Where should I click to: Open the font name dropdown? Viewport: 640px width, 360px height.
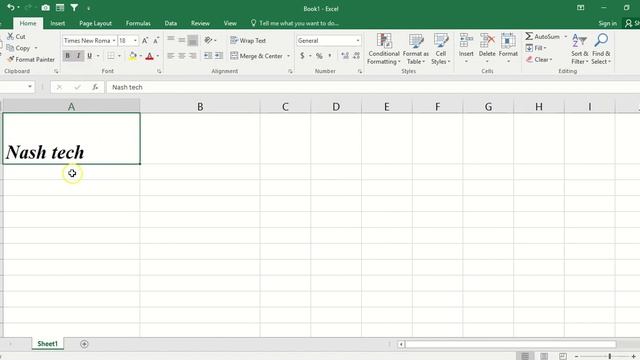(x=114, y=40)
